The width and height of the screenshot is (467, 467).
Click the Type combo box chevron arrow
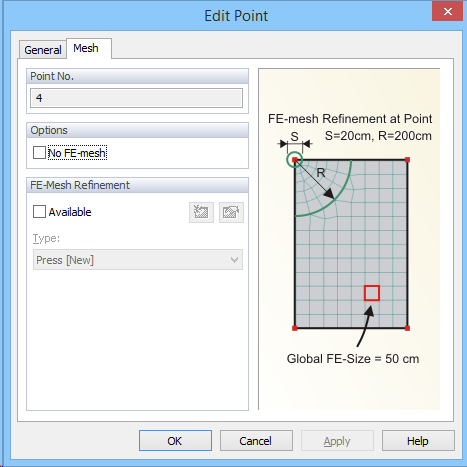coord(234,260)
